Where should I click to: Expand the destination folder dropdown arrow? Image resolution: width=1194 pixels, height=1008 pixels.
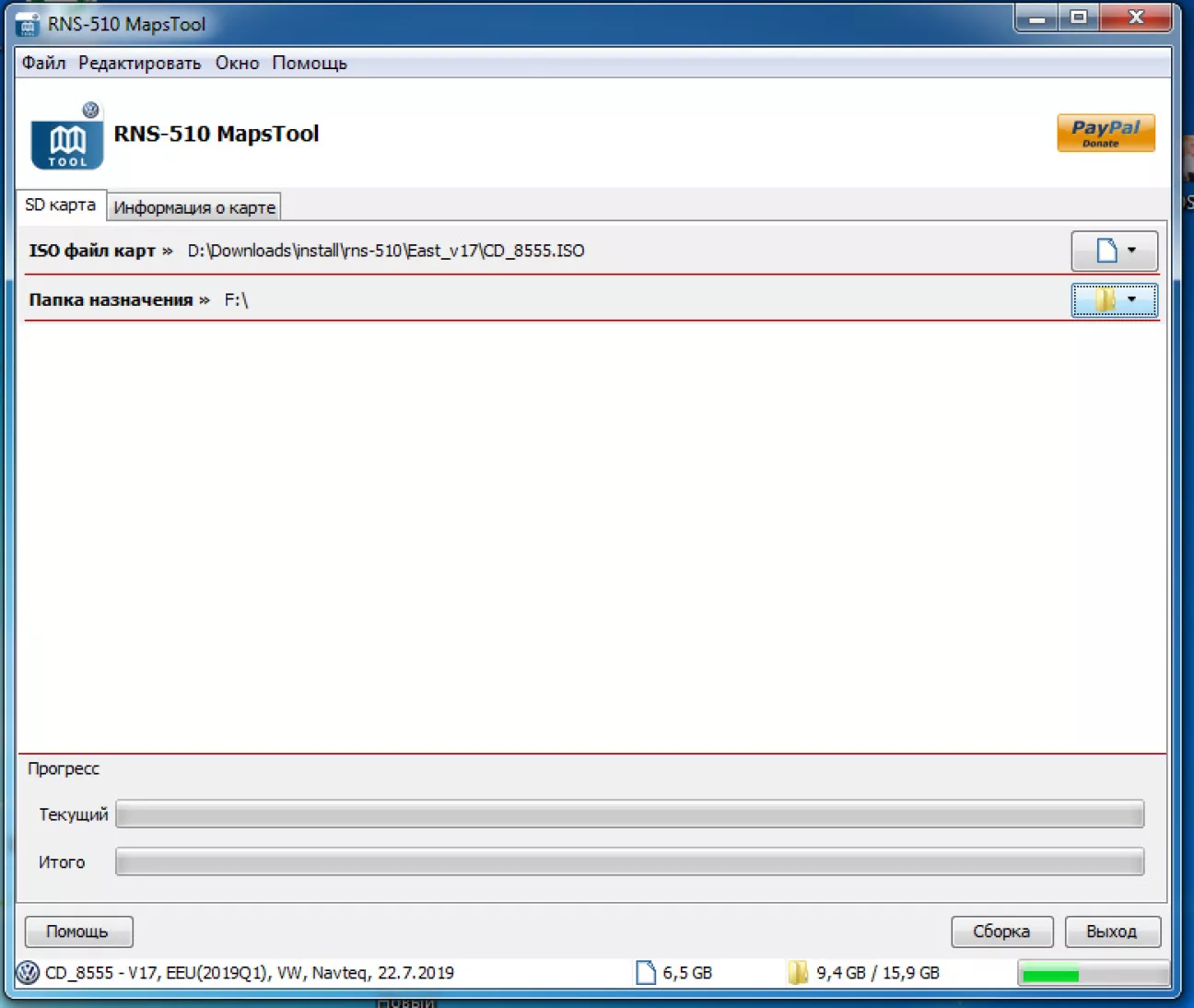[x=1132, y=300]
